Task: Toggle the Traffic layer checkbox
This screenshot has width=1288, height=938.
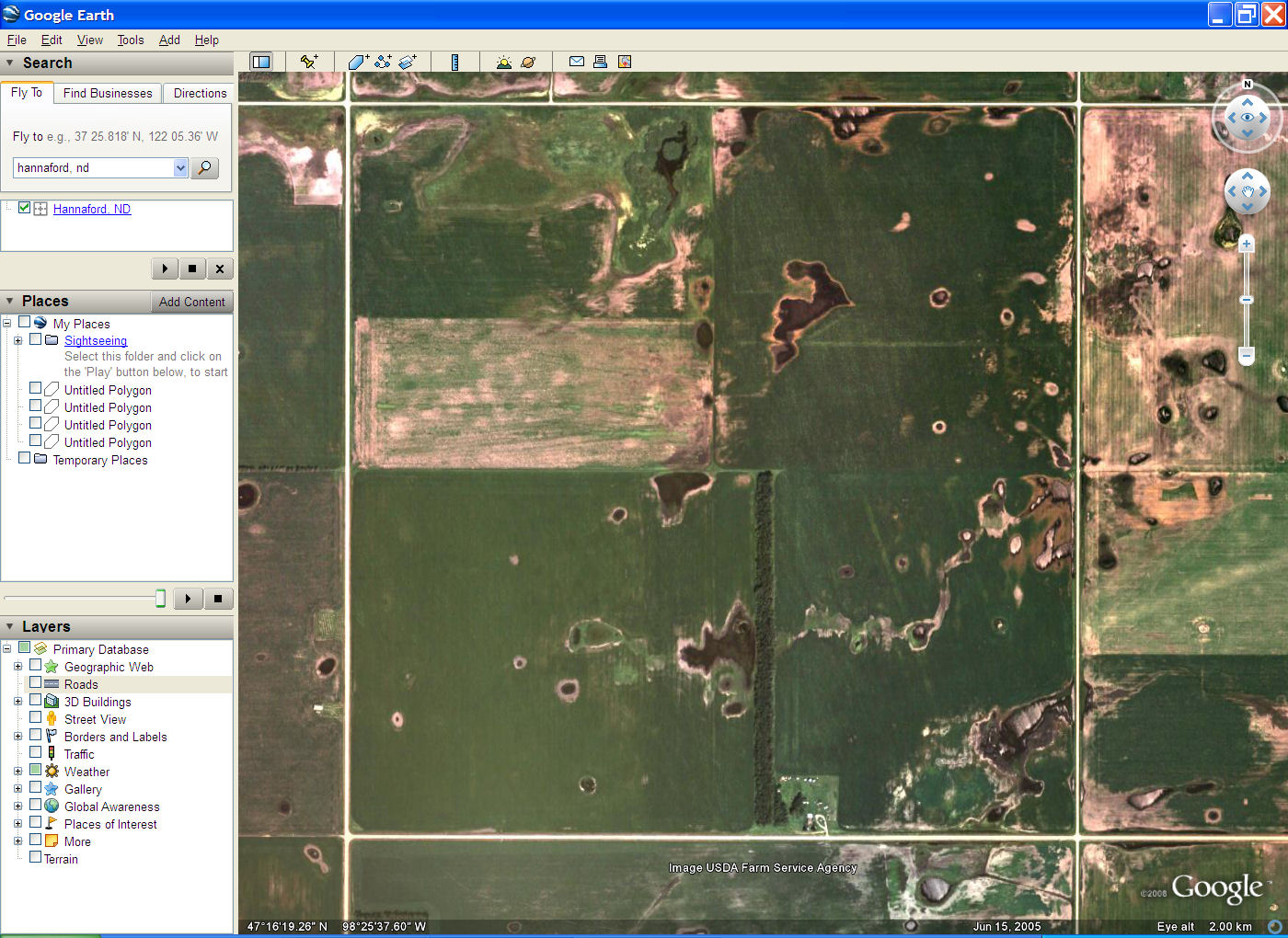Action: click(35, 752)
